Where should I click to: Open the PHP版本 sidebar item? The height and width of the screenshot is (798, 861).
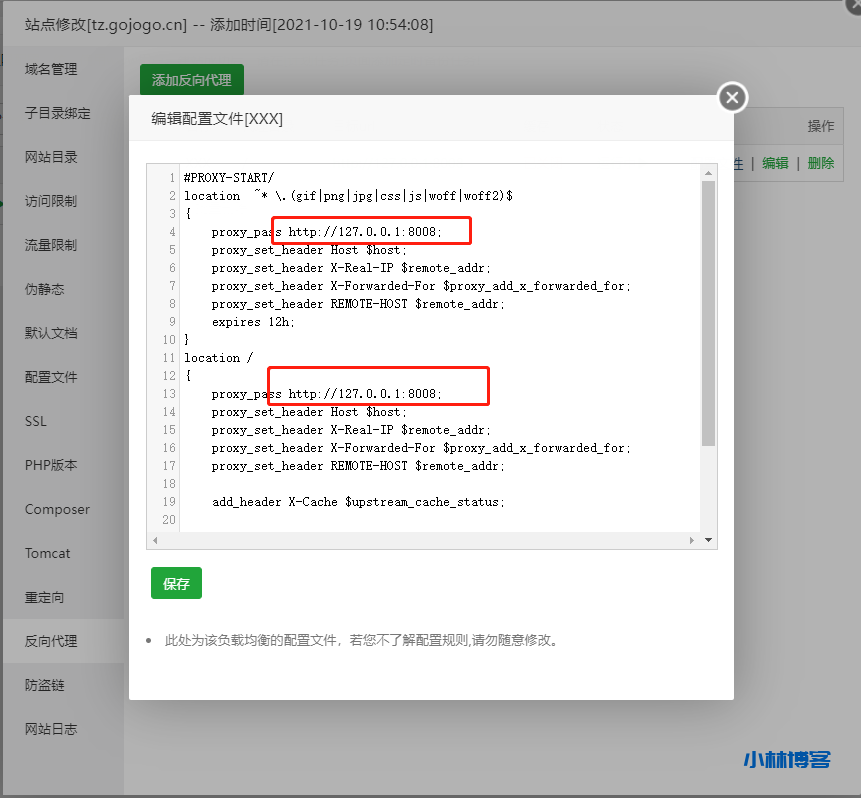[x=51, y=465]
